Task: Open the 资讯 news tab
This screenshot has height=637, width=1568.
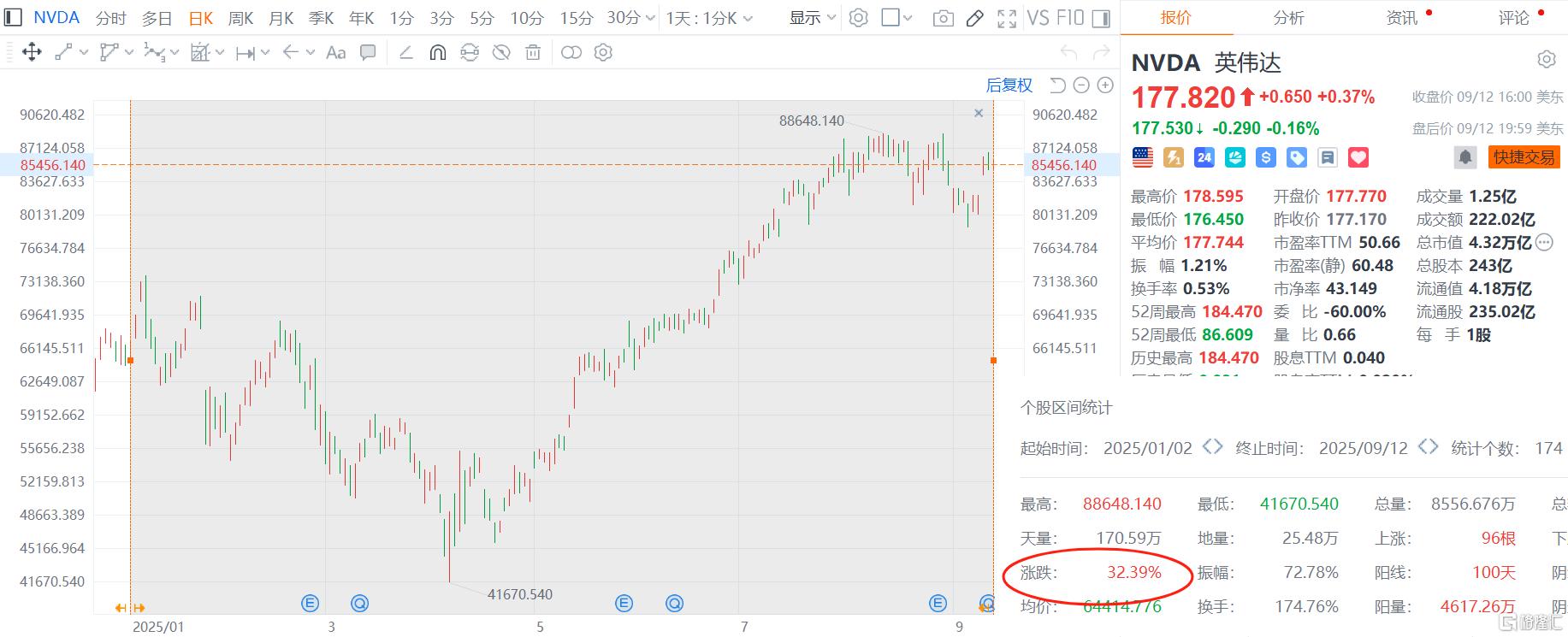Action: [1402, 18]
